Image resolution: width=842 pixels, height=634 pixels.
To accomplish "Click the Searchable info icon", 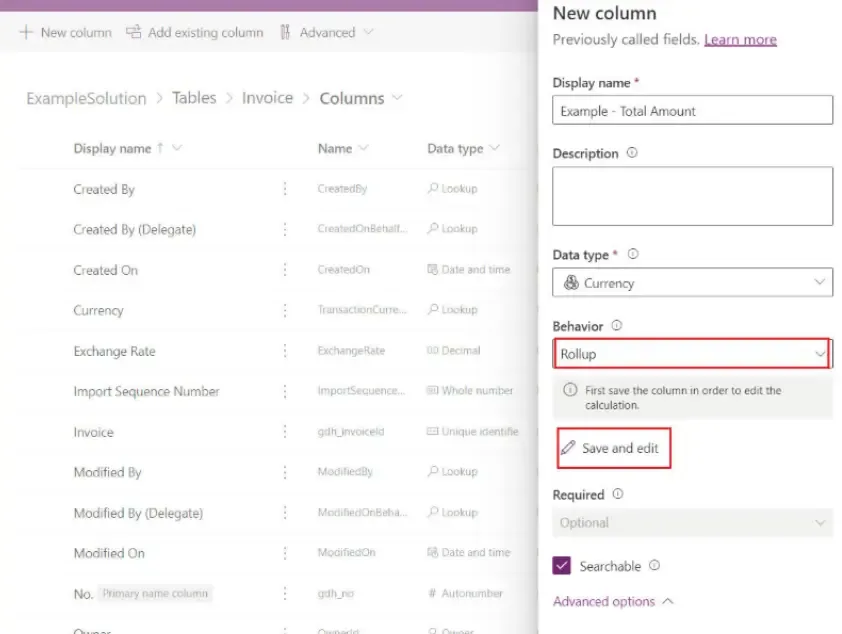I will pyautogui.click(x=654, y=566).
